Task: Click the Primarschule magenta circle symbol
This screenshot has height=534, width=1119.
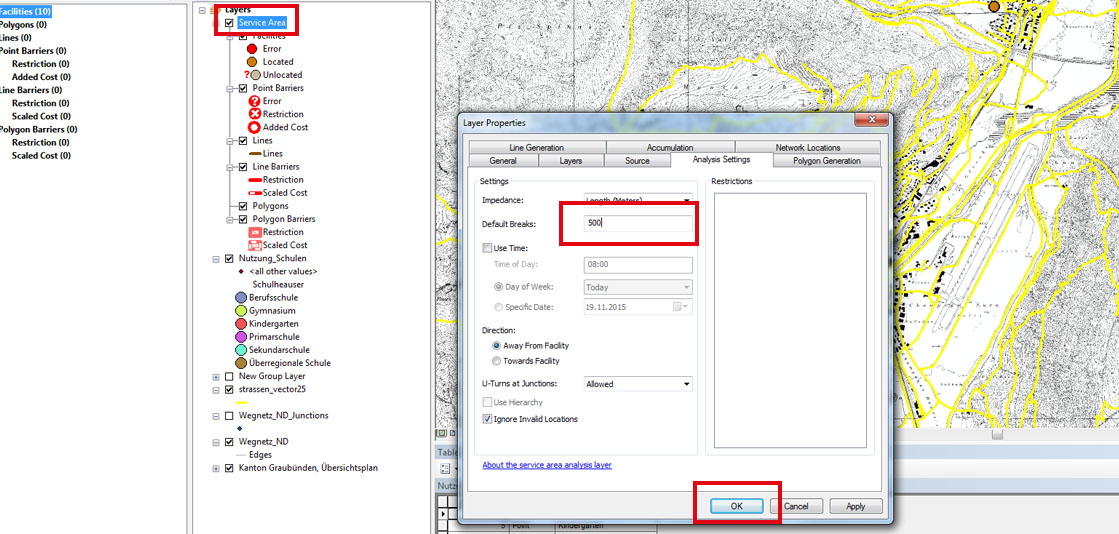Action: coord(241,337)
